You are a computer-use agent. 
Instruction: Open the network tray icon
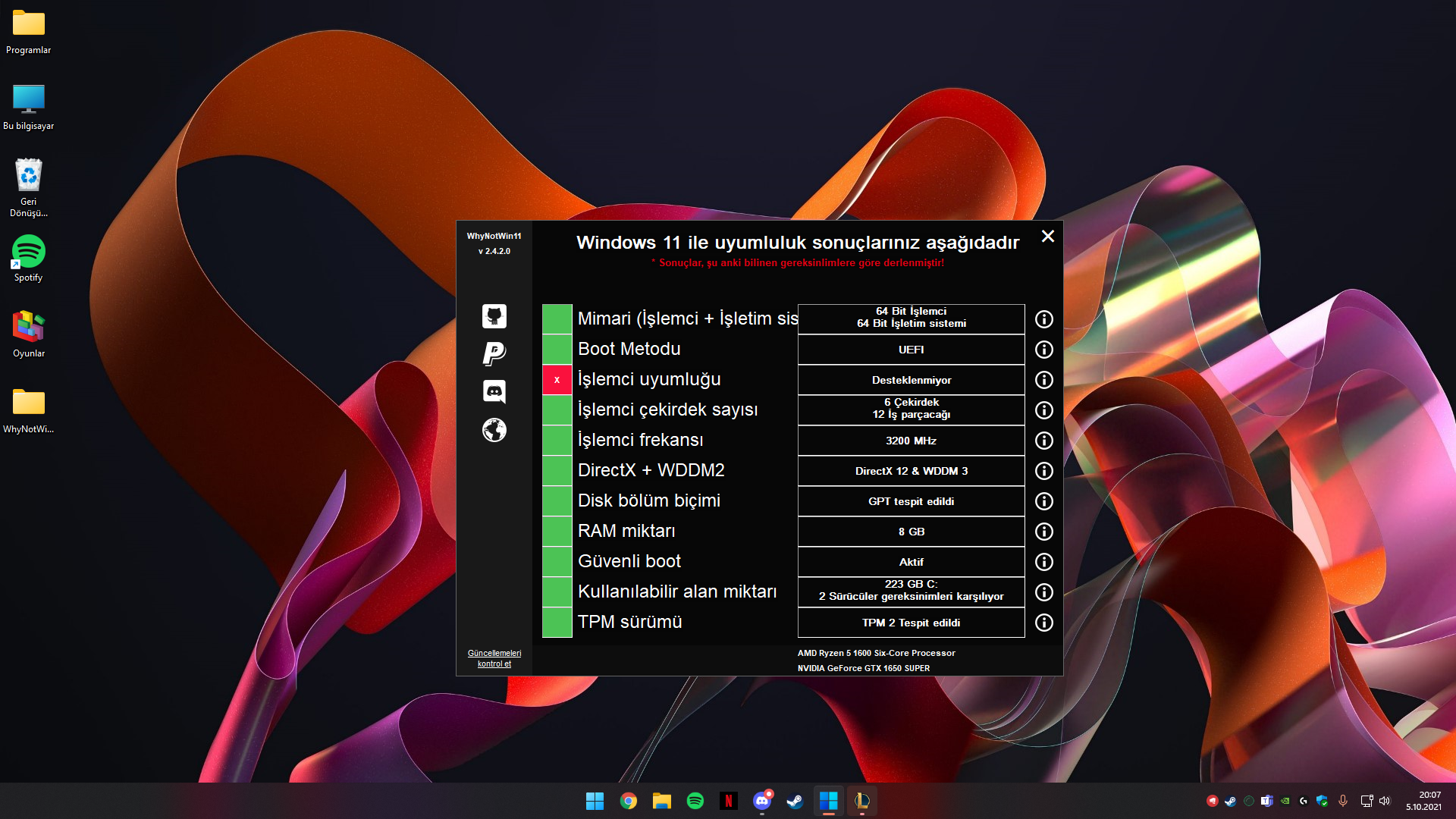click(x=1367, y=801)
